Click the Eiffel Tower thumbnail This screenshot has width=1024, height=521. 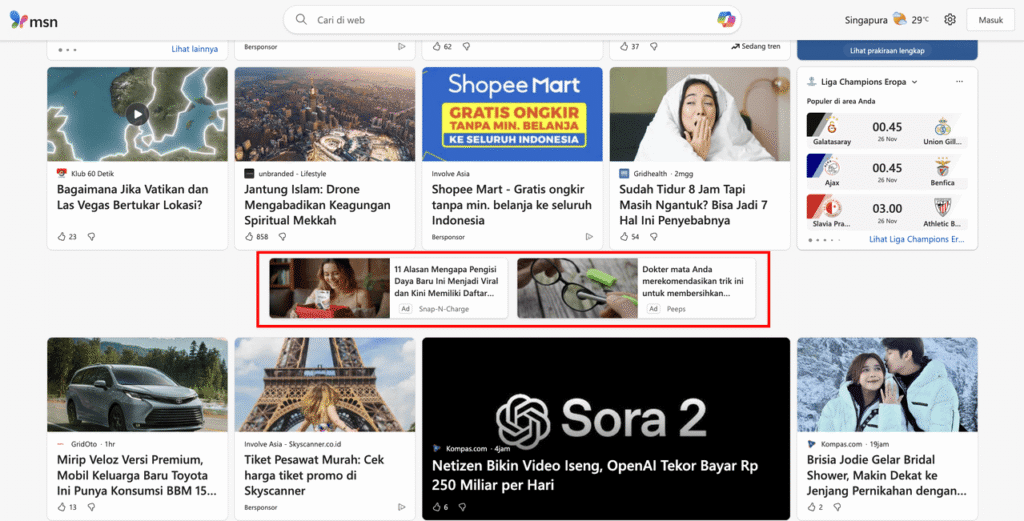tap(325, 385)
